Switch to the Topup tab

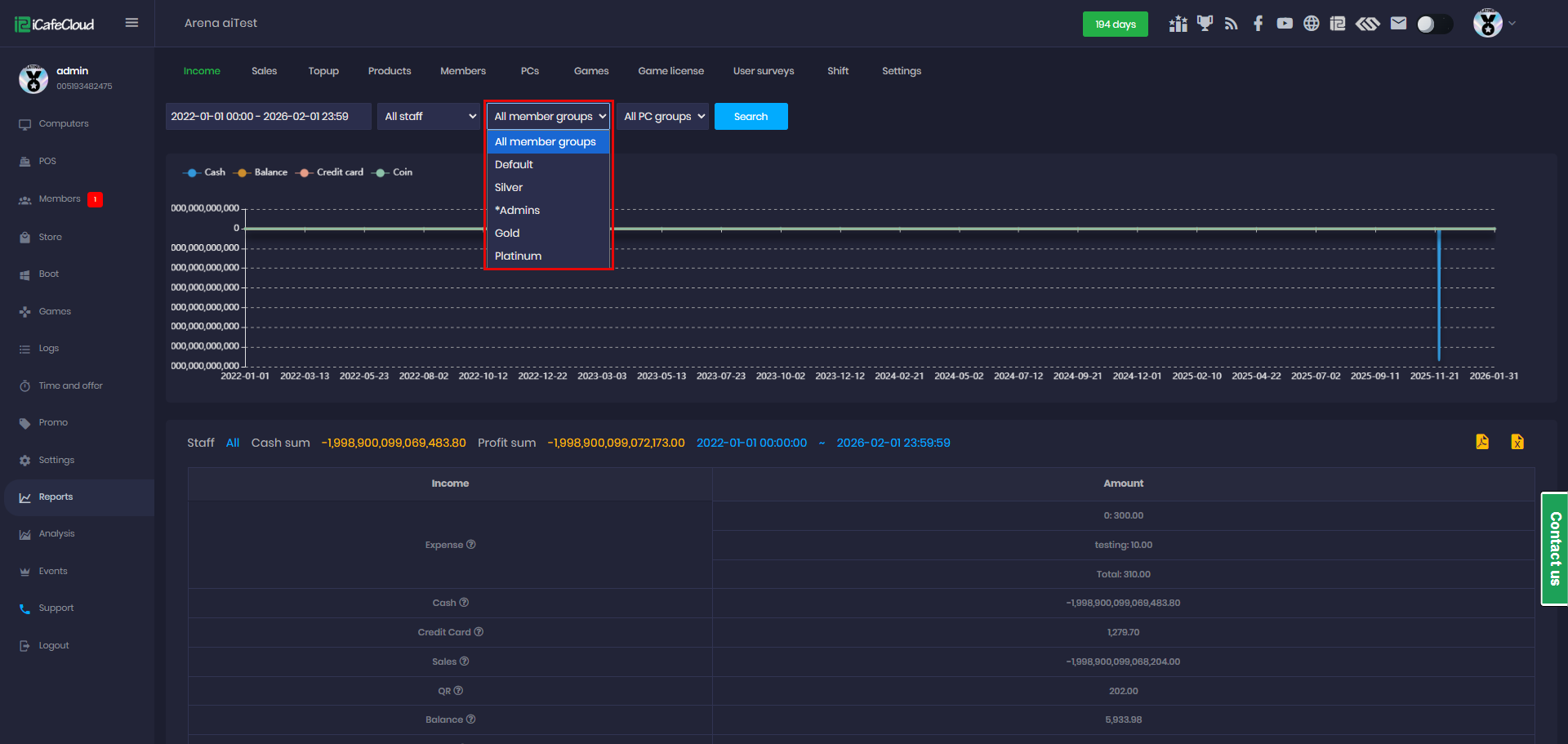coord(323,71)
